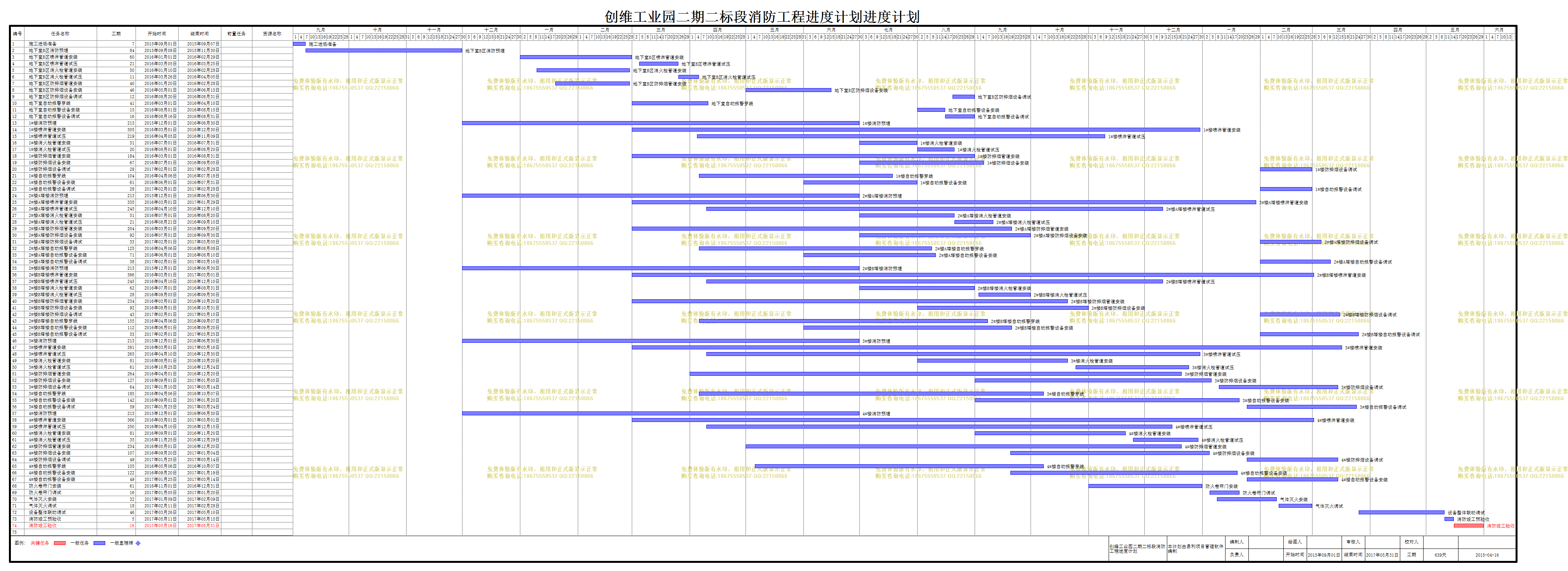Select the 施工进场准备 row in task table
This screenshot has width=1568, height=571.
click(x=151, y=44)
